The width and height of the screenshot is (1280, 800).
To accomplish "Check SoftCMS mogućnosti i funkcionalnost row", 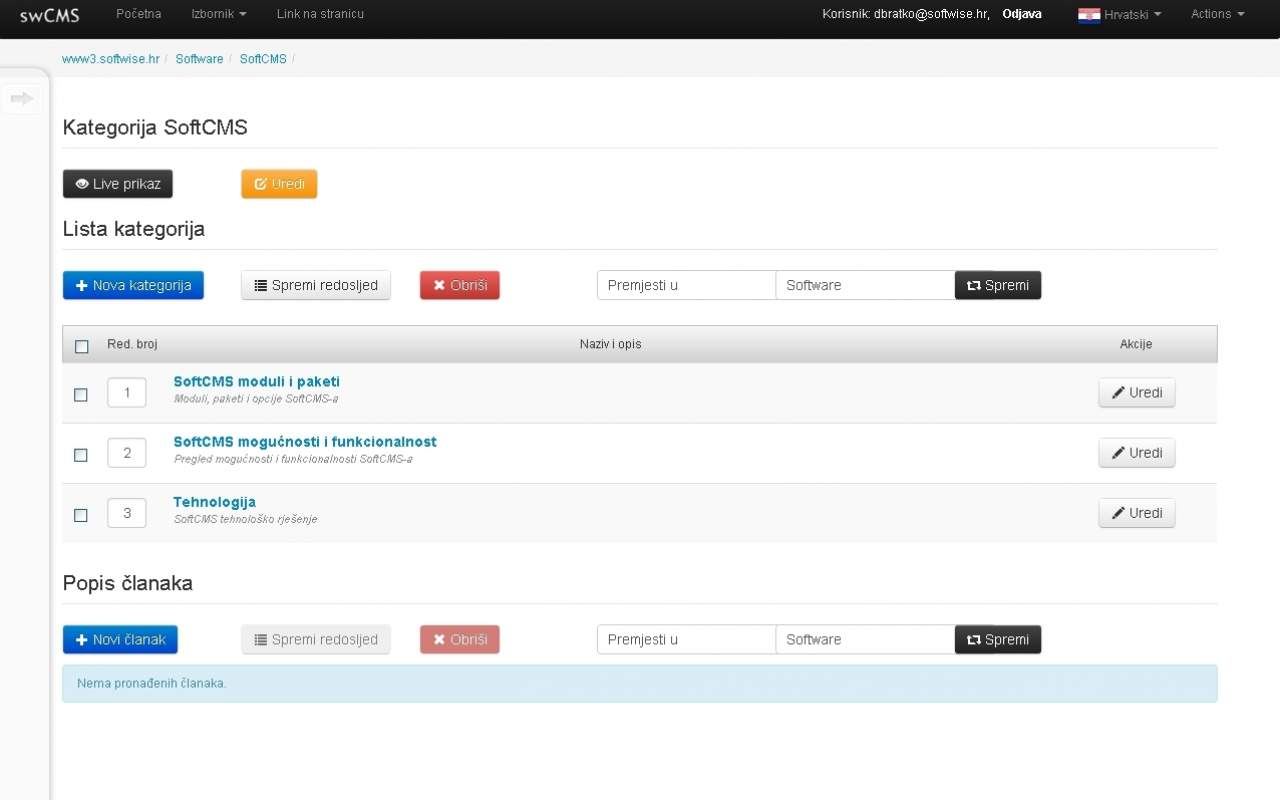I will 81,454.
